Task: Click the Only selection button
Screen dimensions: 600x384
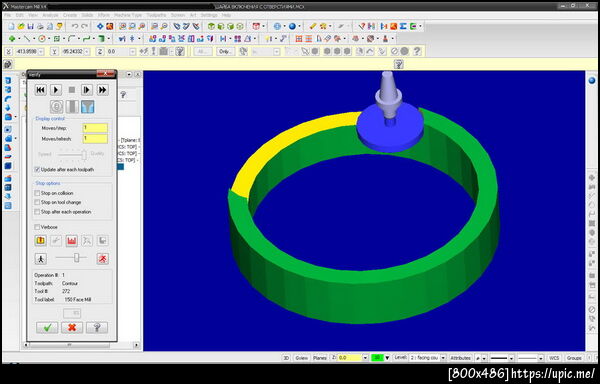Action: pyautogui.click(x=226, y=51)
